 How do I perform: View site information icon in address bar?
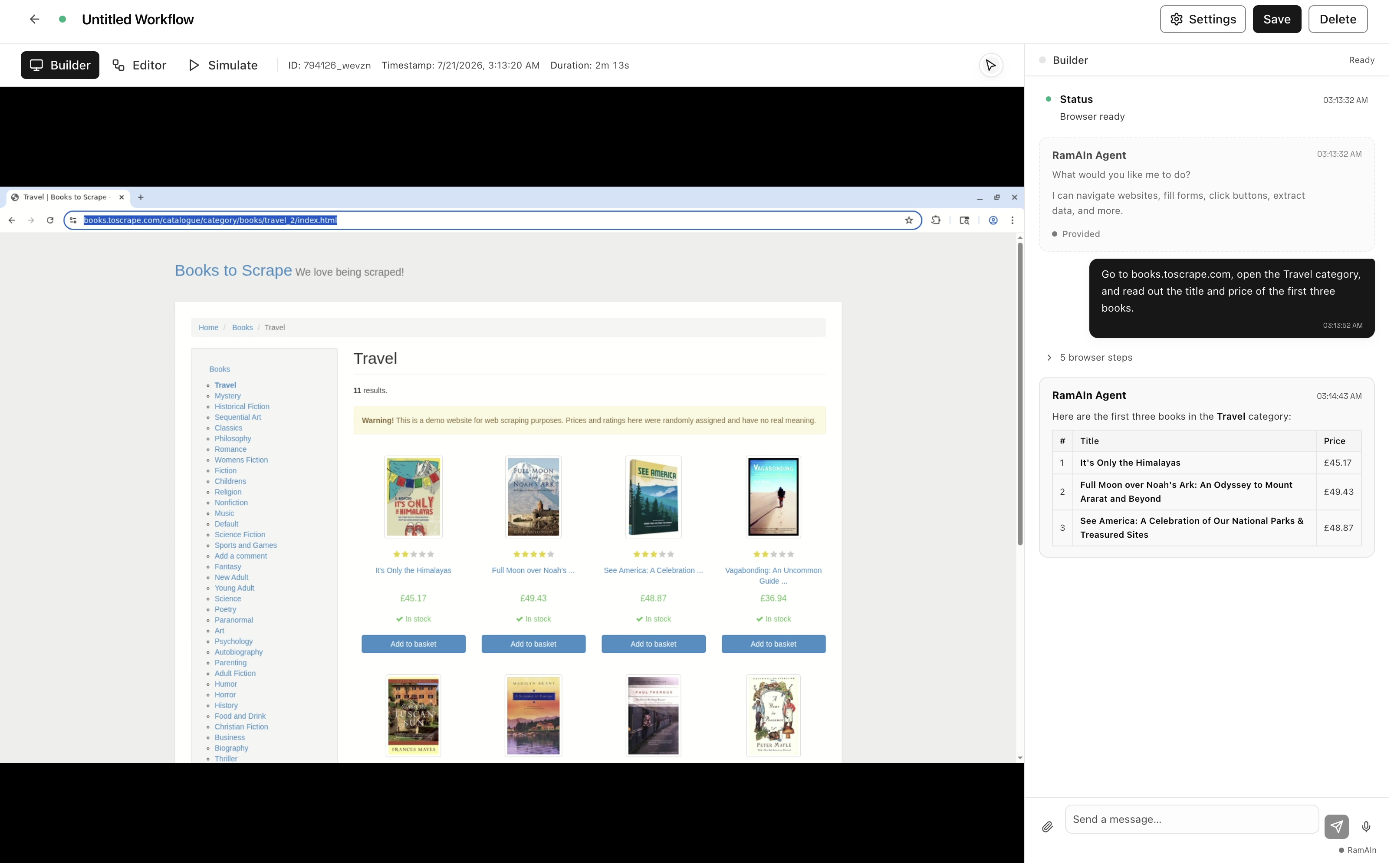73,221
